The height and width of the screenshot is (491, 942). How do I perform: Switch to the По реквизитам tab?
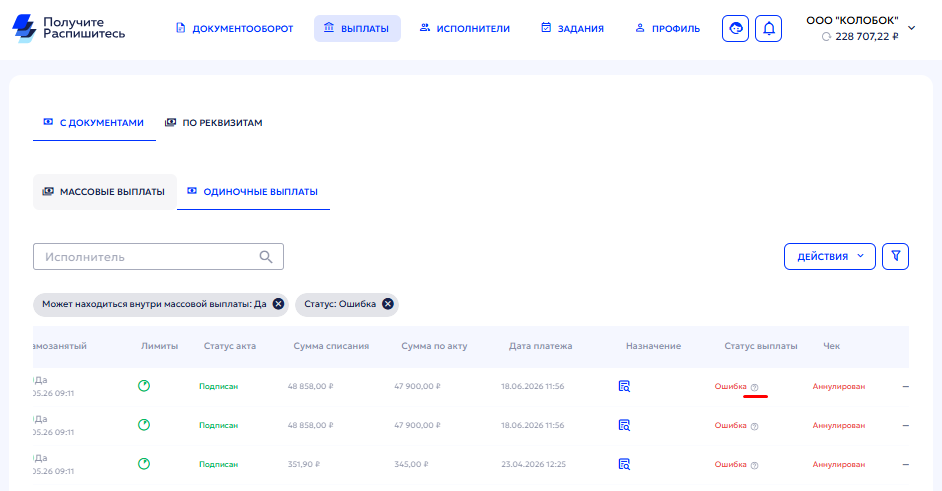tap(214, 123)
